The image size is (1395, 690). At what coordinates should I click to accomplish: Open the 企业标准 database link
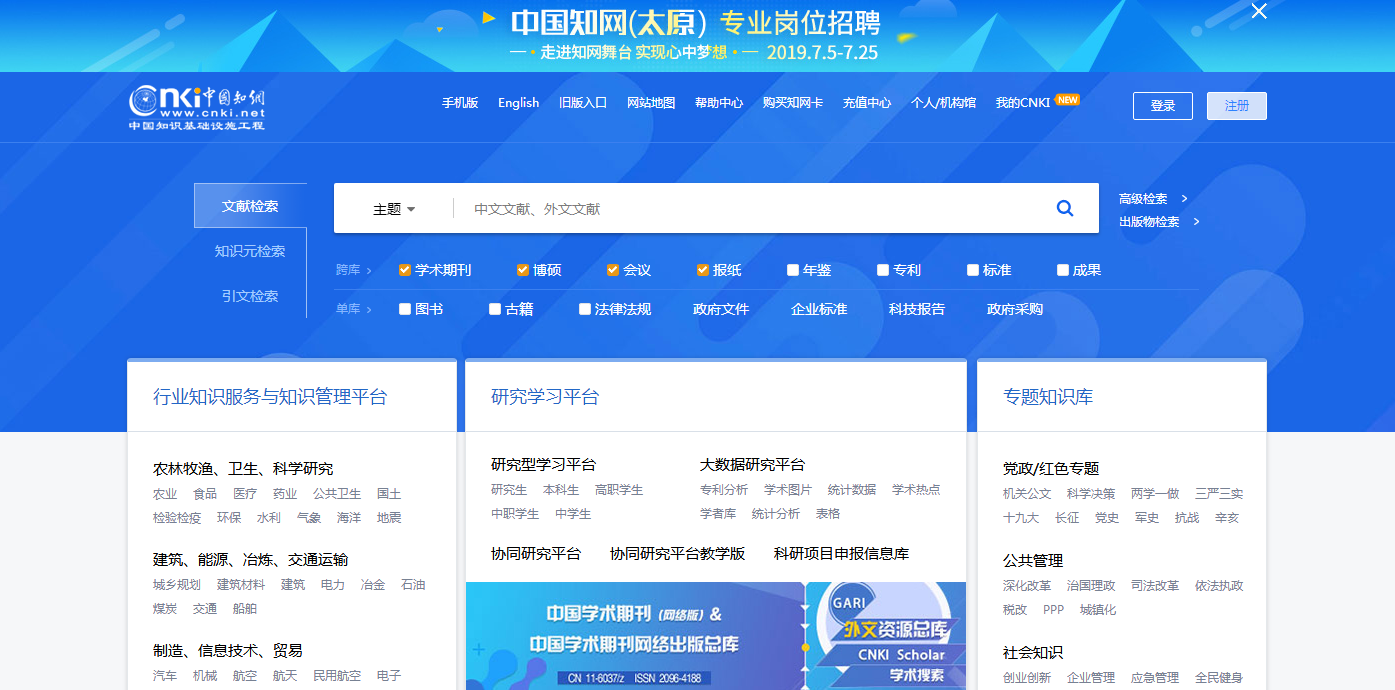point(819,309)
